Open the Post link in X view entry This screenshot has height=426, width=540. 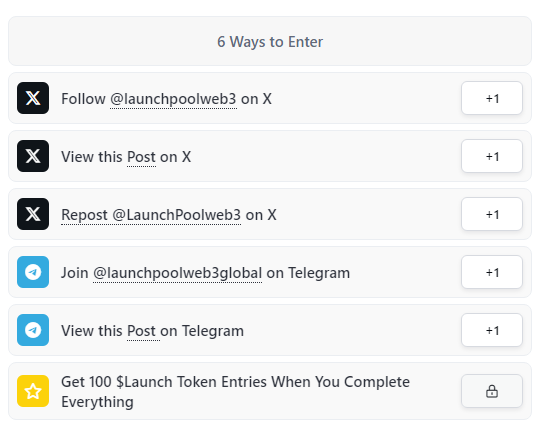(141, 157)
